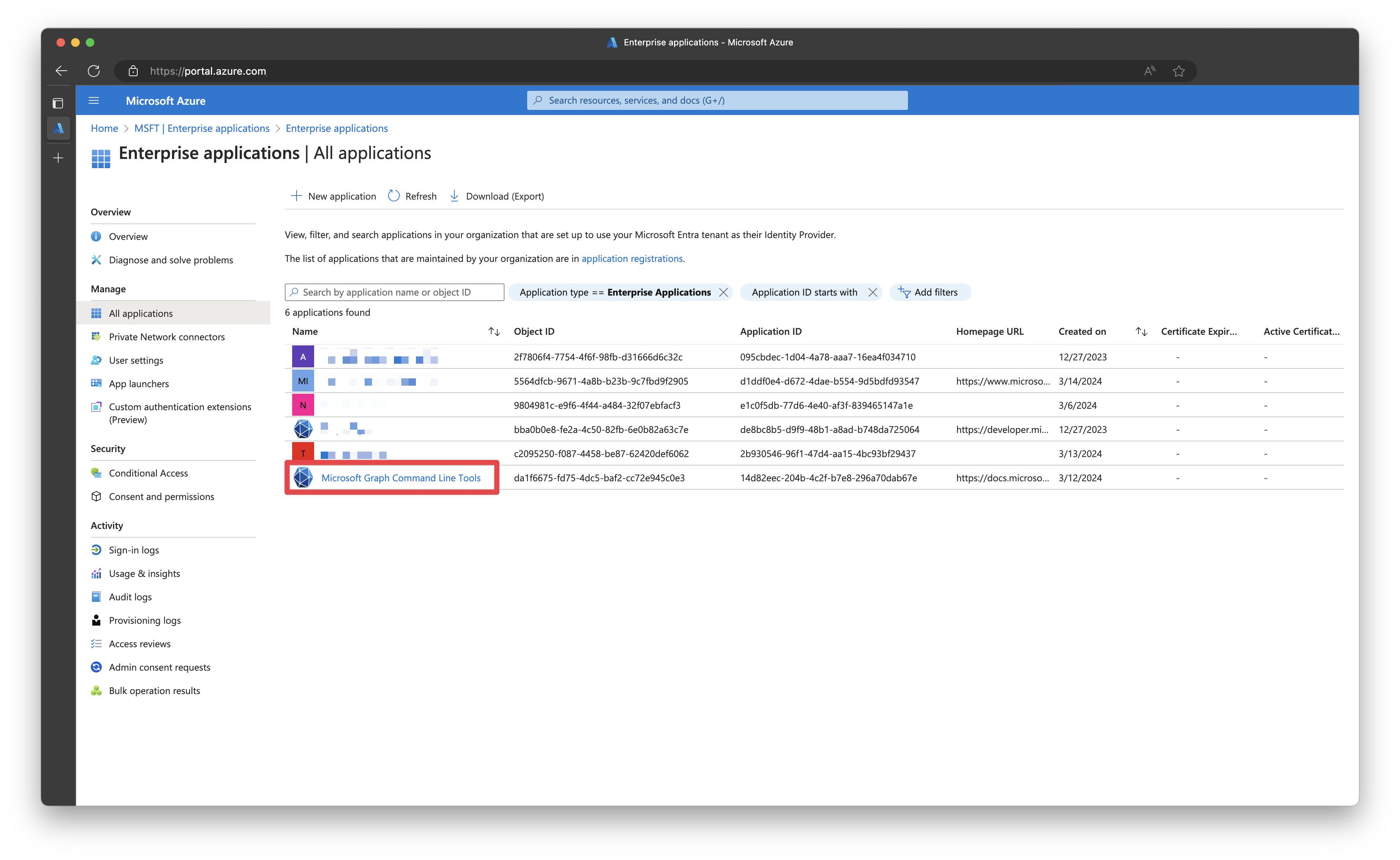
Task: Click the Audit logs icon
Action: tap(96, 597)
